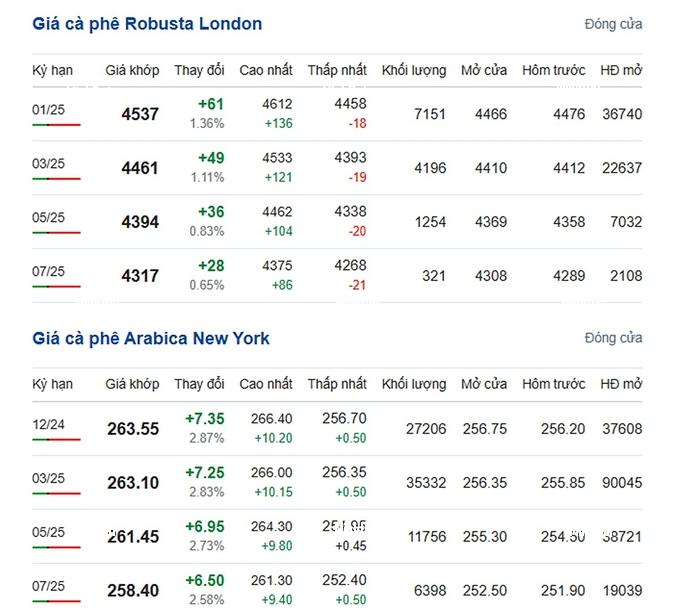Click the +7.35 change value
Viewport: 680px width, 615px height.
[x=205, y=419]
